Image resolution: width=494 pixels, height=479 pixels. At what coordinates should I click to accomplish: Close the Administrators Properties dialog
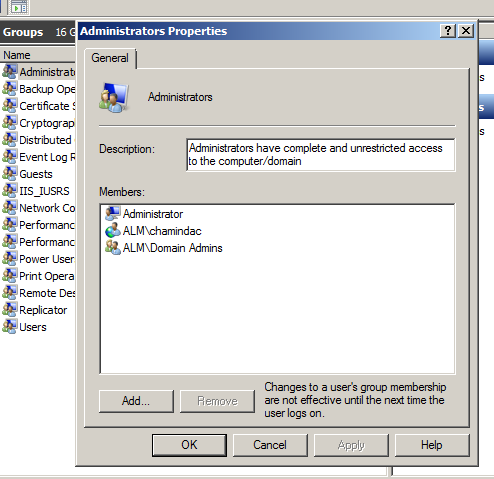pyautogui.click(x=466, y=31)
